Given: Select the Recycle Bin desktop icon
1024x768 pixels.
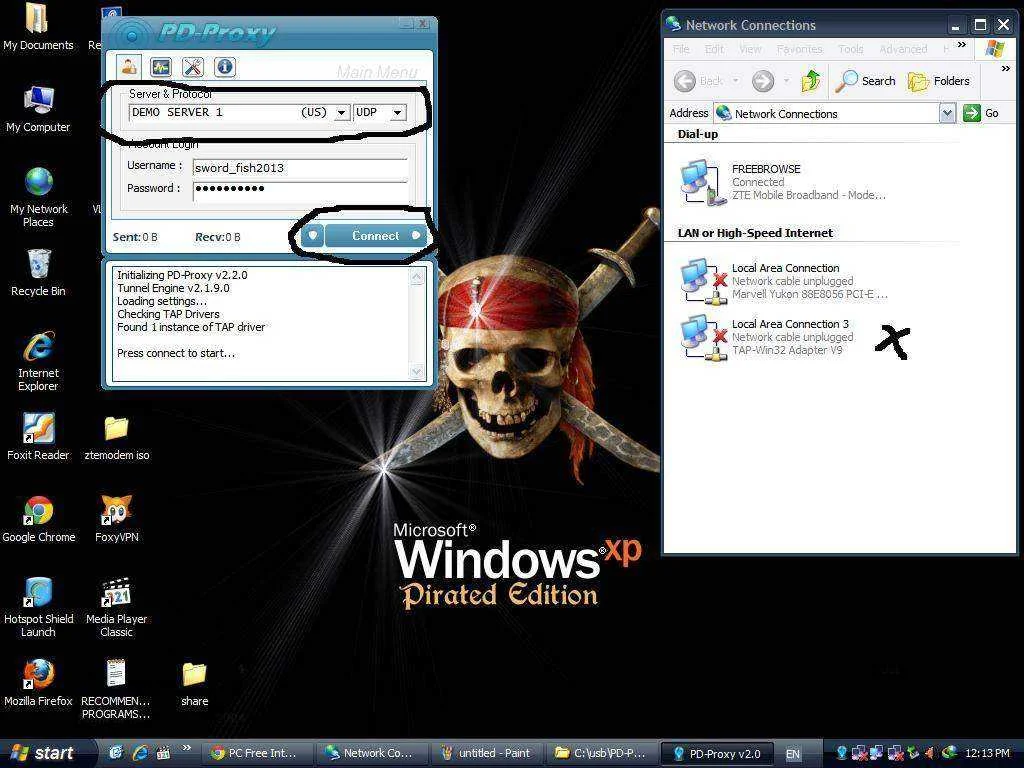Looking at the screenshot, I should pos(38,273).
